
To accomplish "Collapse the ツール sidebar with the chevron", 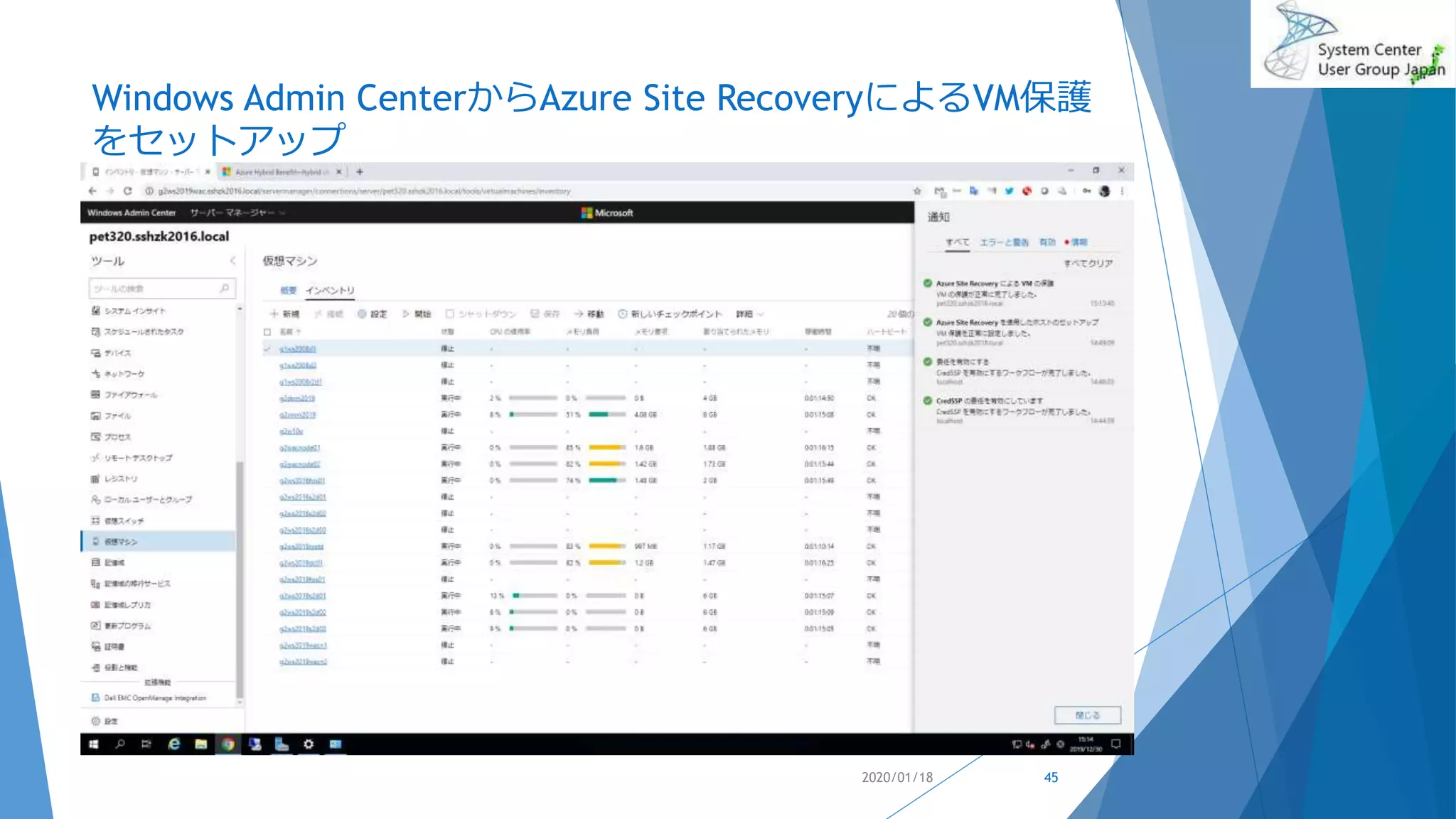I will pos(232,261).
